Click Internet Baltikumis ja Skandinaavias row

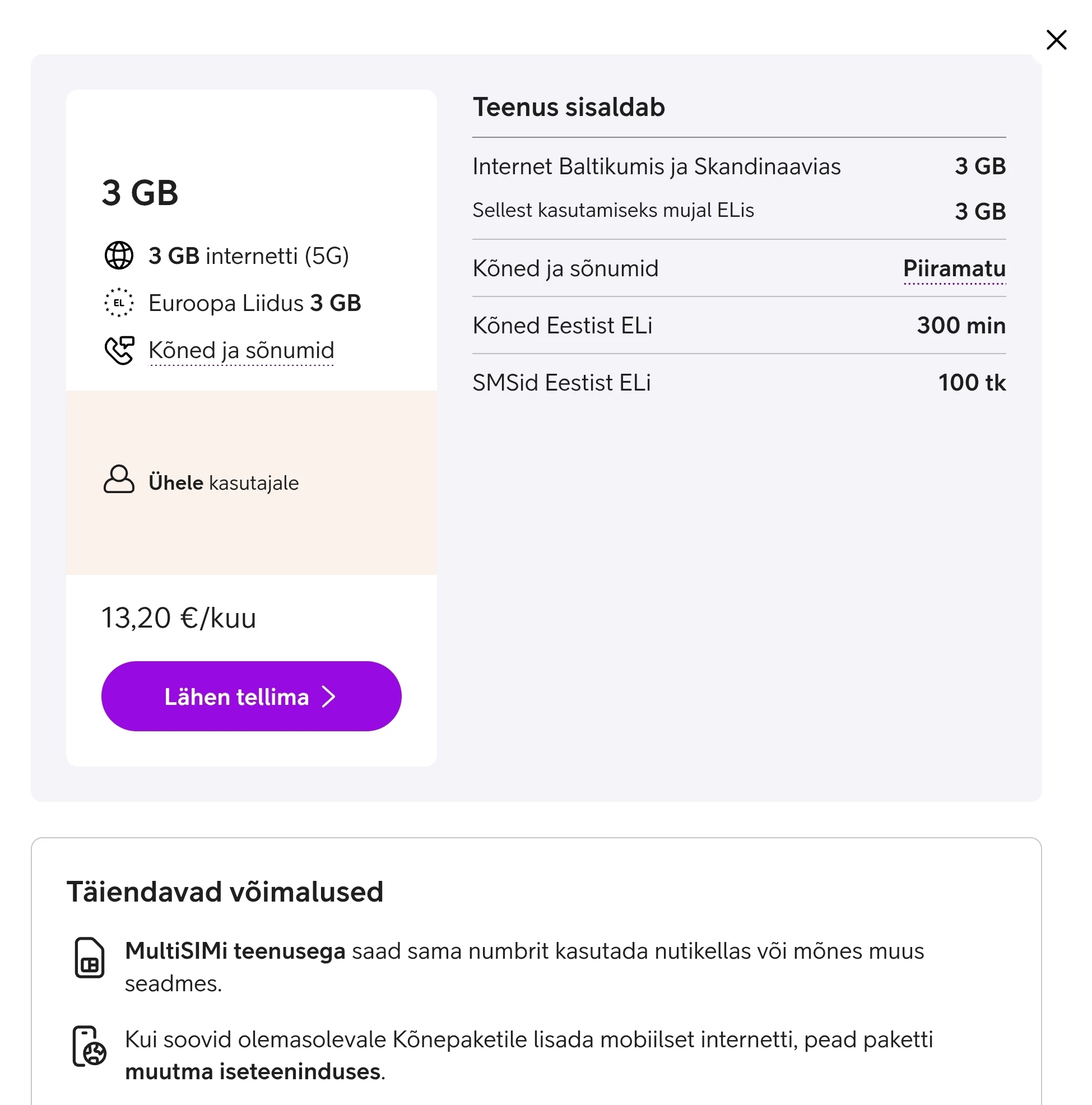tap(738, 166)
